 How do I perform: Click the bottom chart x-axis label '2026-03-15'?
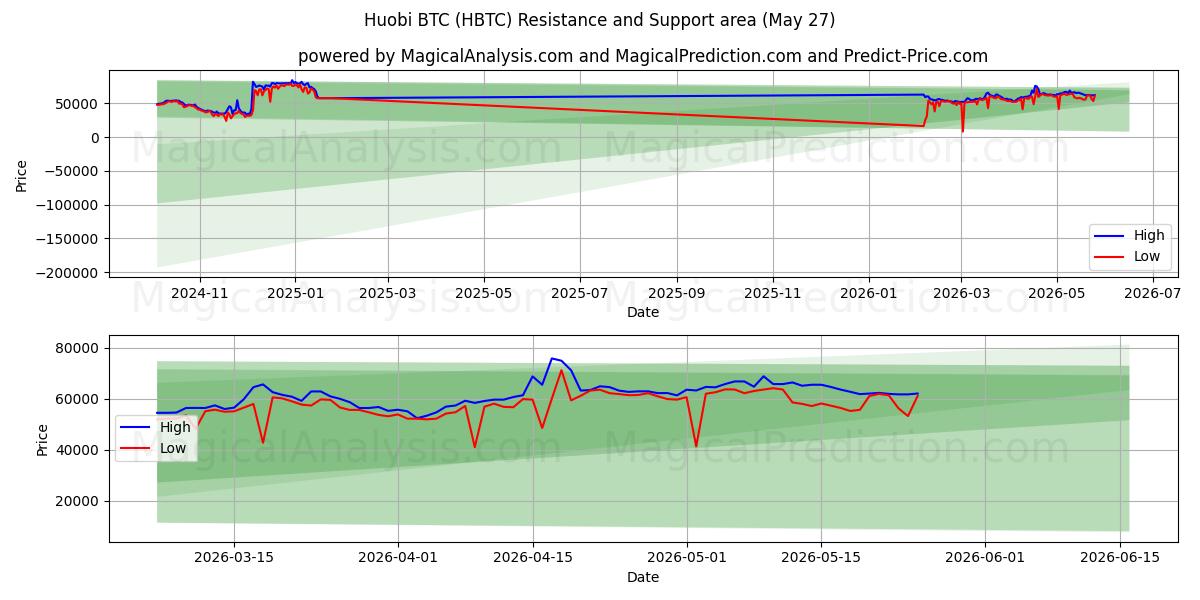pos(234,558)
